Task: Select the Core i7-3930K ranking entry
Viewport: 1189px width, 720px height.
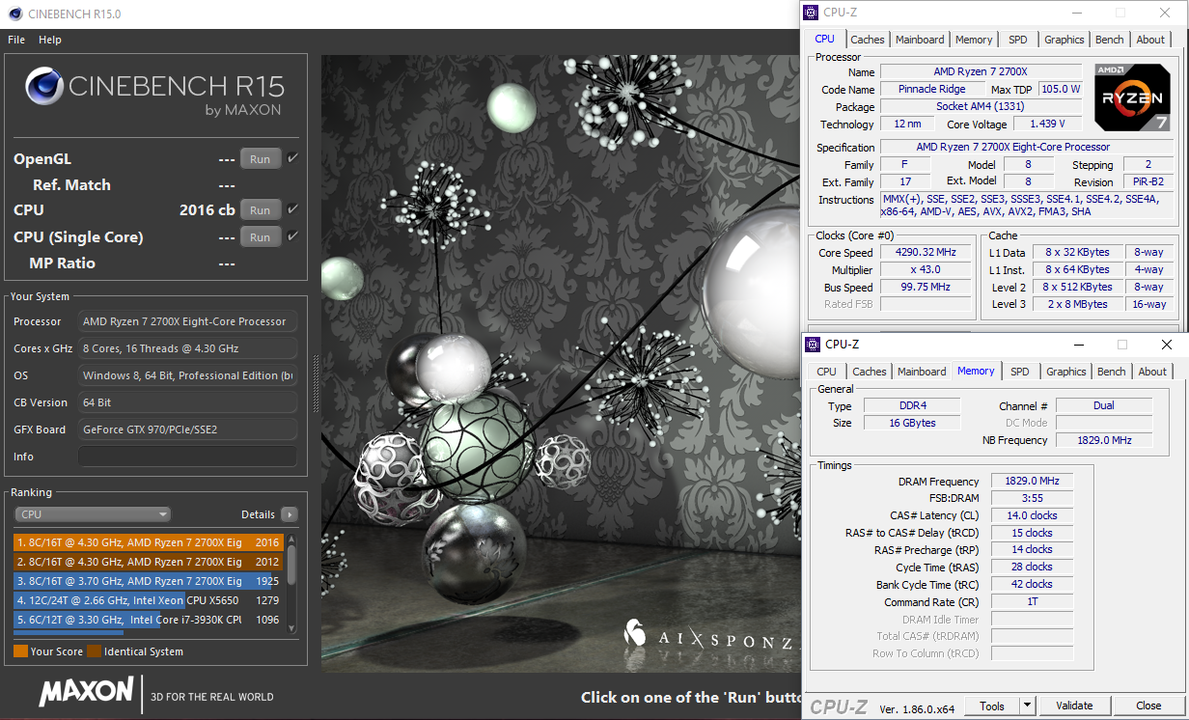Action: 148,619
